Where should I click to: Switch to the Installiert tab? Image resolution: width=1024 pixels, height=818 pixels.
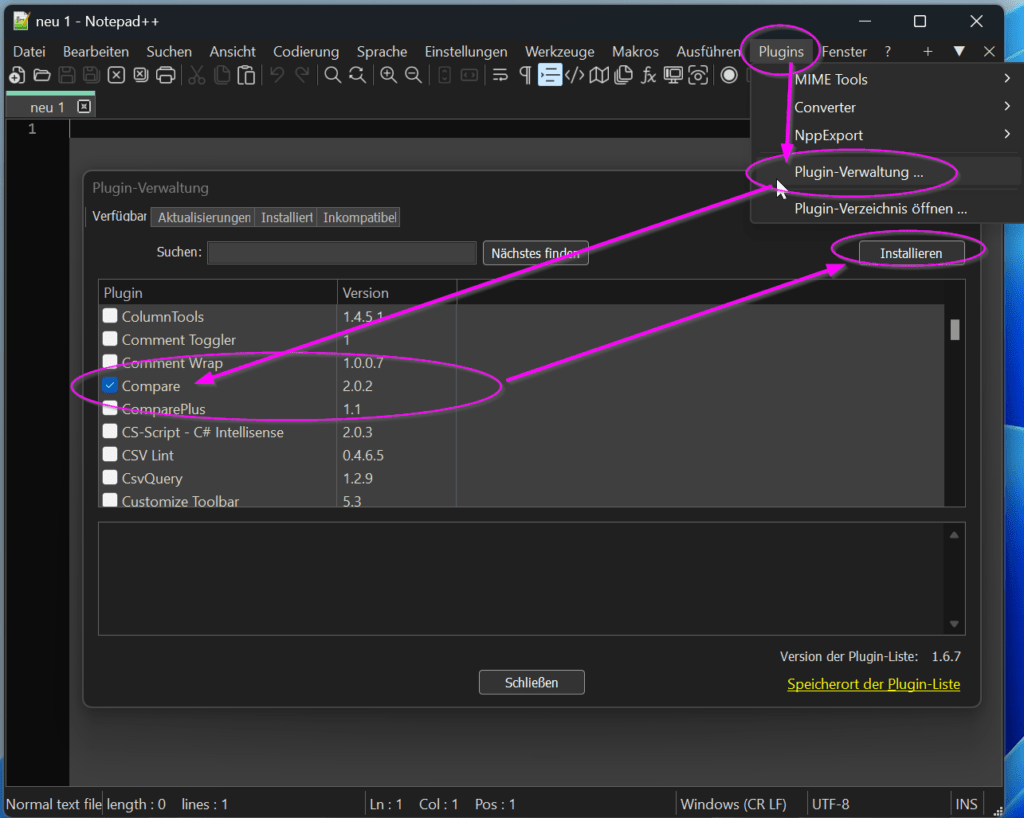click(x=287, y=217)
